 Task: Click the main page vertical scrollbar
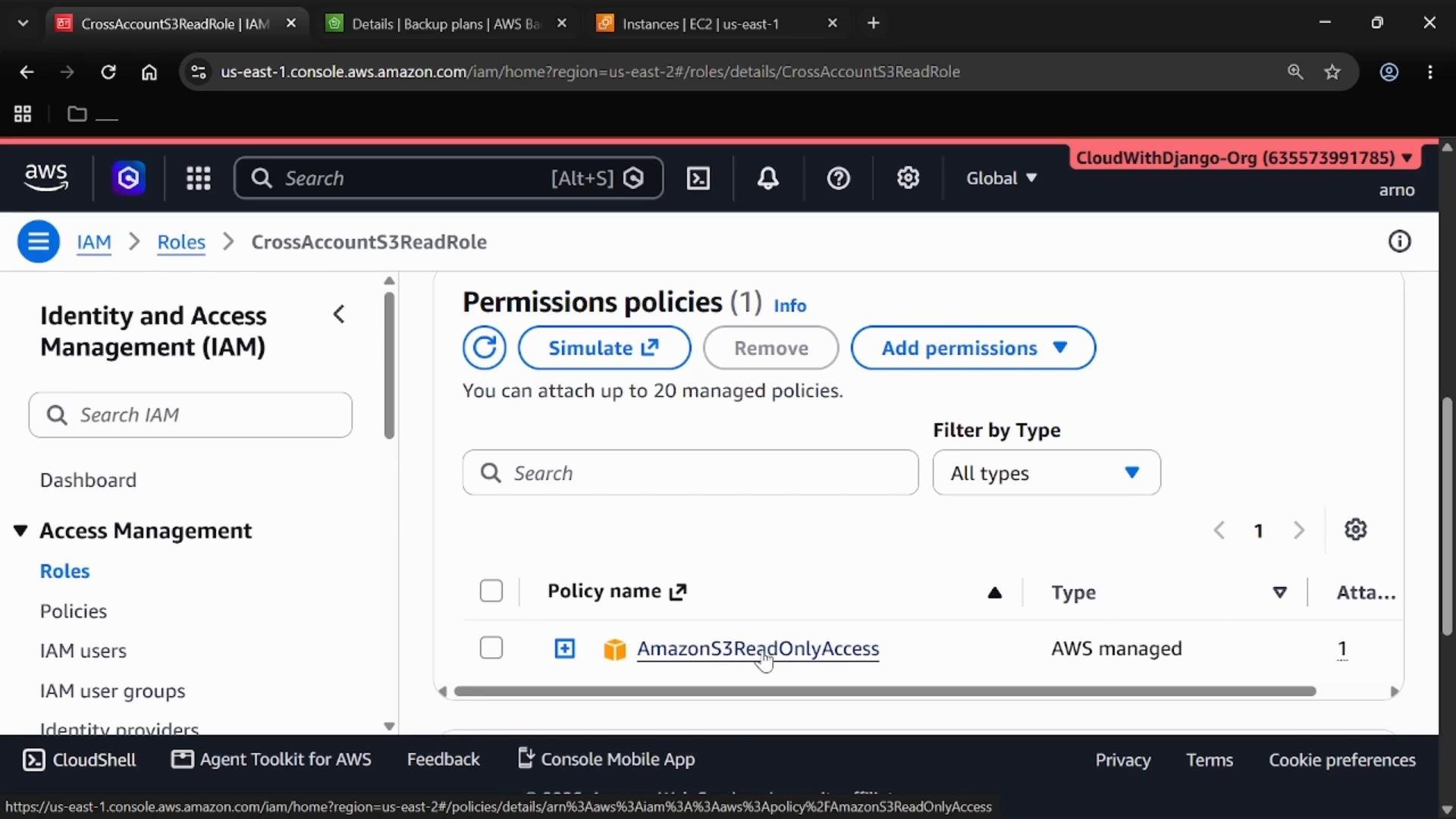coord(1447,516)
